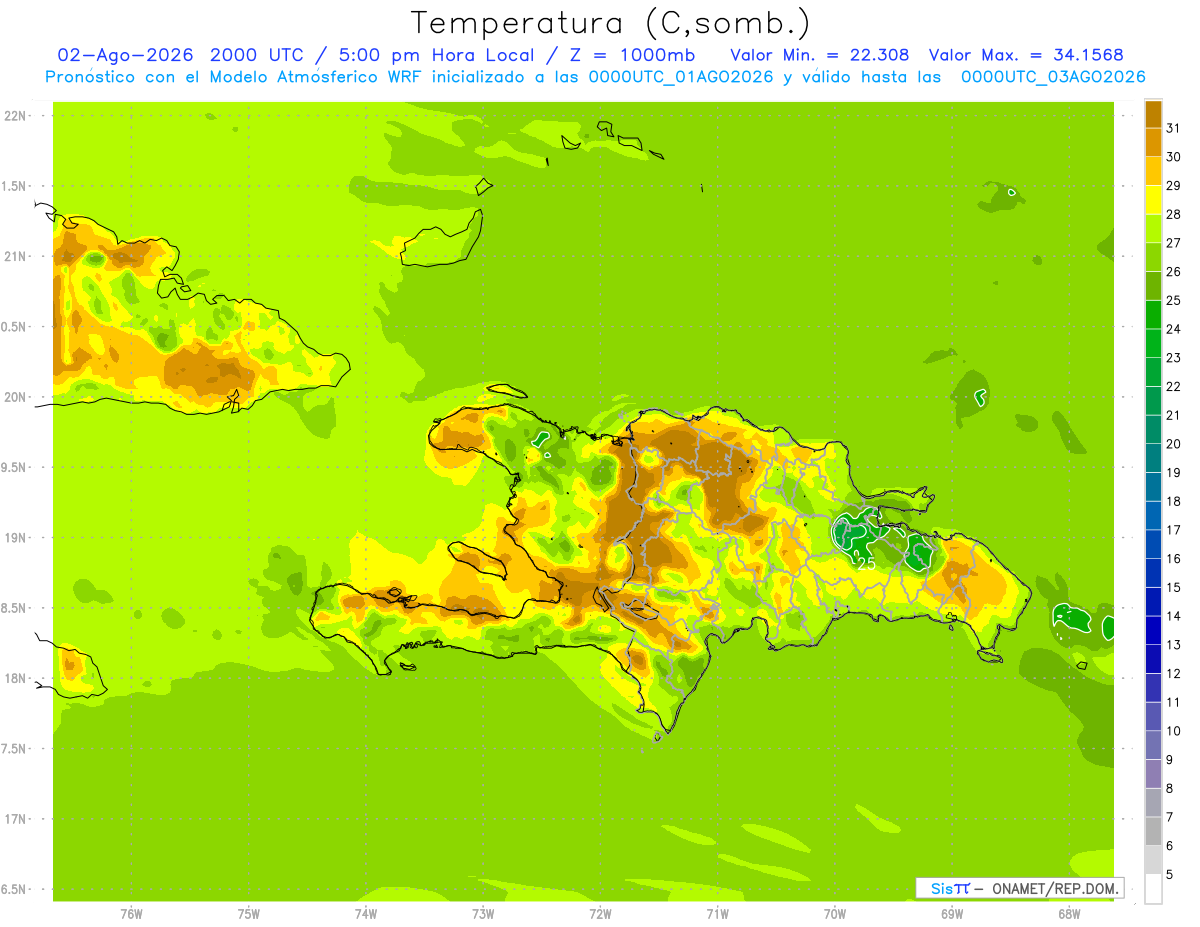Screen dimensions: 1200x927
Task: Click the "70W" longitude label
Action: point(835,913)
